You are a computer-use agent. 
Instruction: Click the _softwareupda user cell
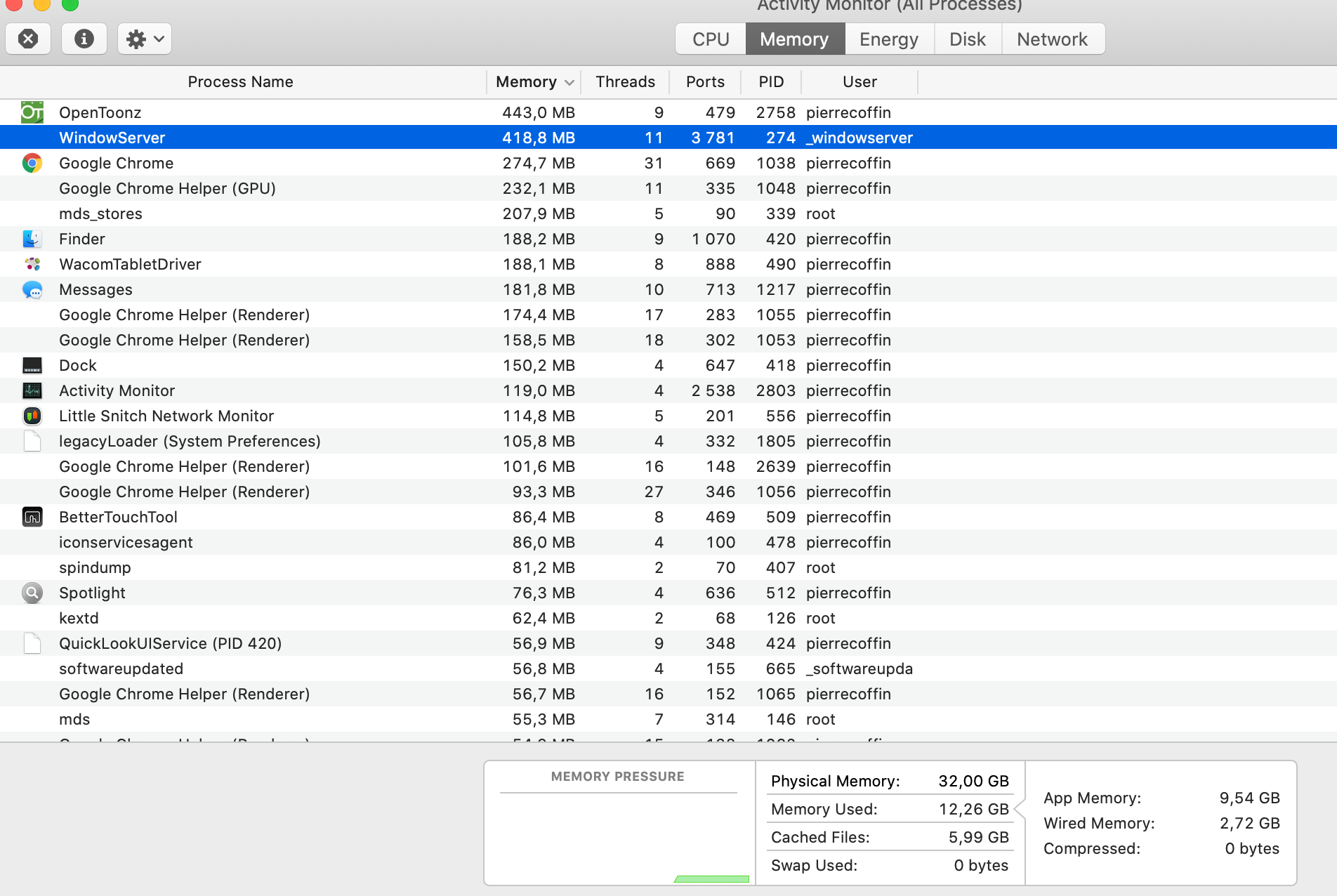click(859, 668)
